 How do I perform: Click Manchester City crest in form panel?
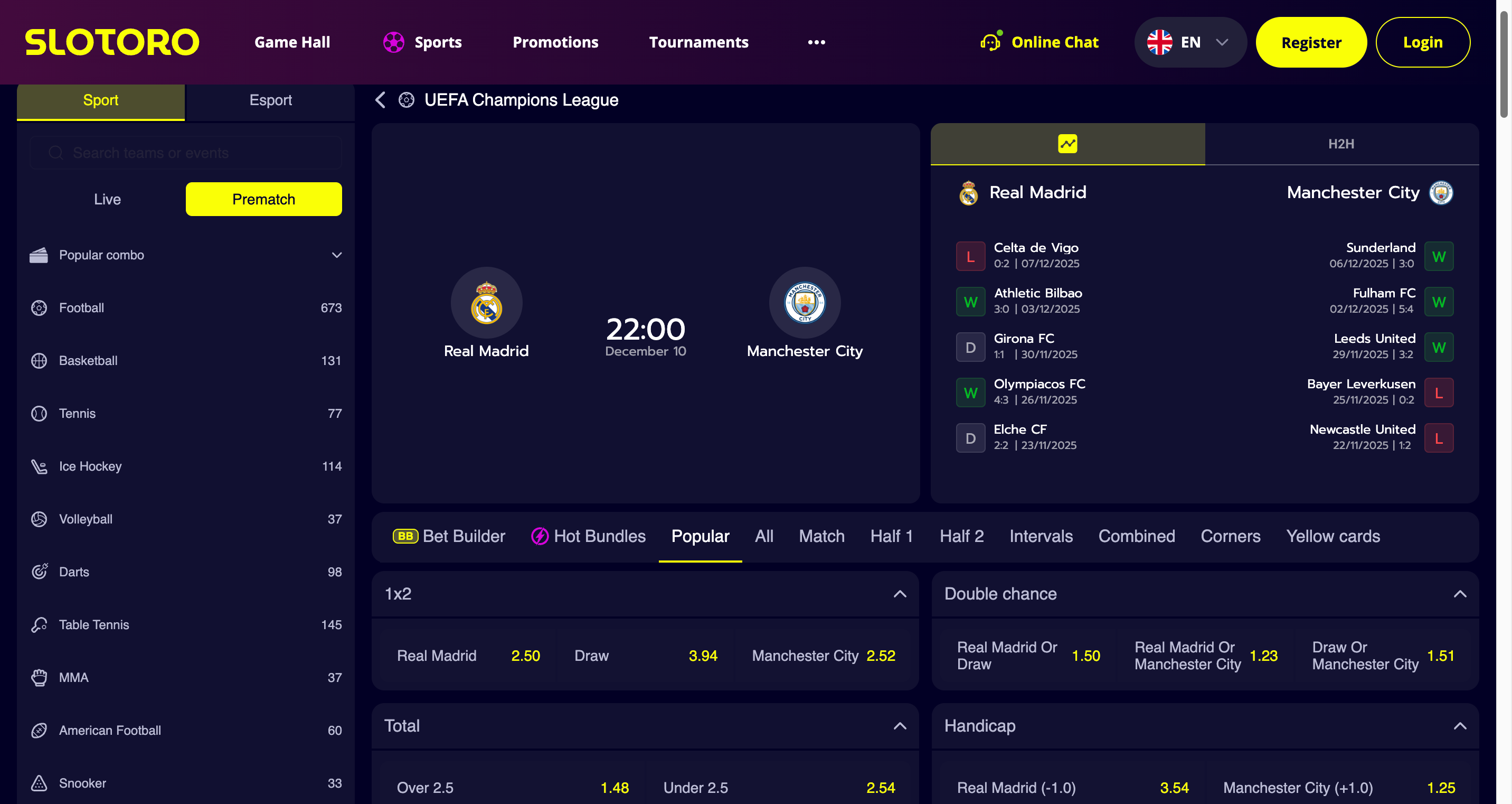tap(1441, 193)
